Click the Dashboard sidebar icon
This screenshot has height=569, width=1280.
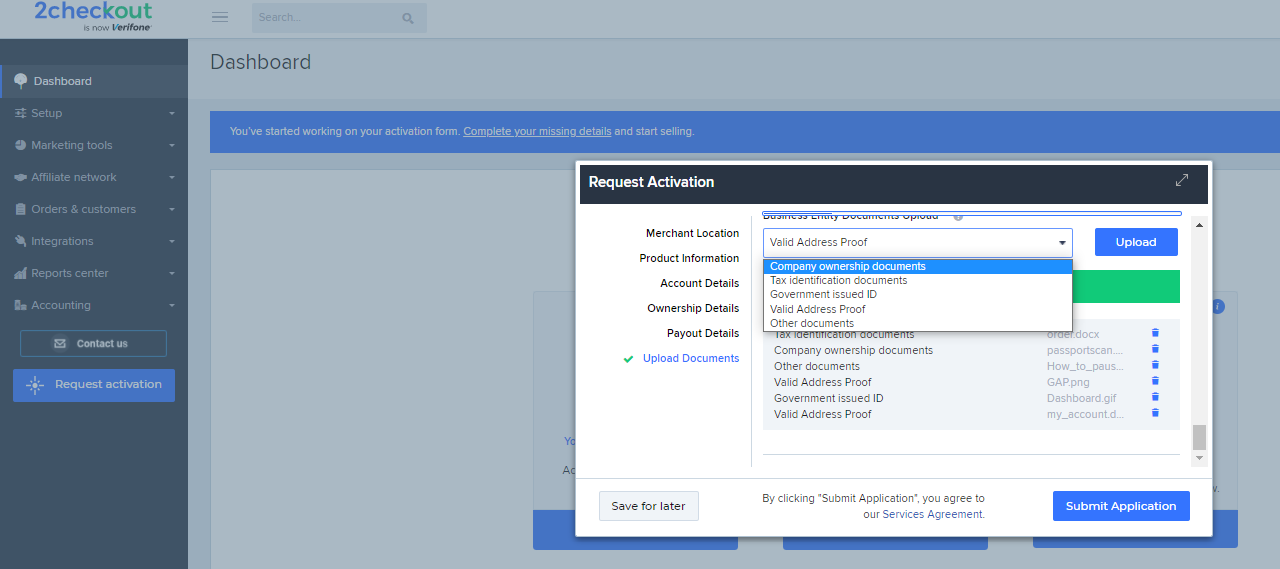(x=20, y=81)
